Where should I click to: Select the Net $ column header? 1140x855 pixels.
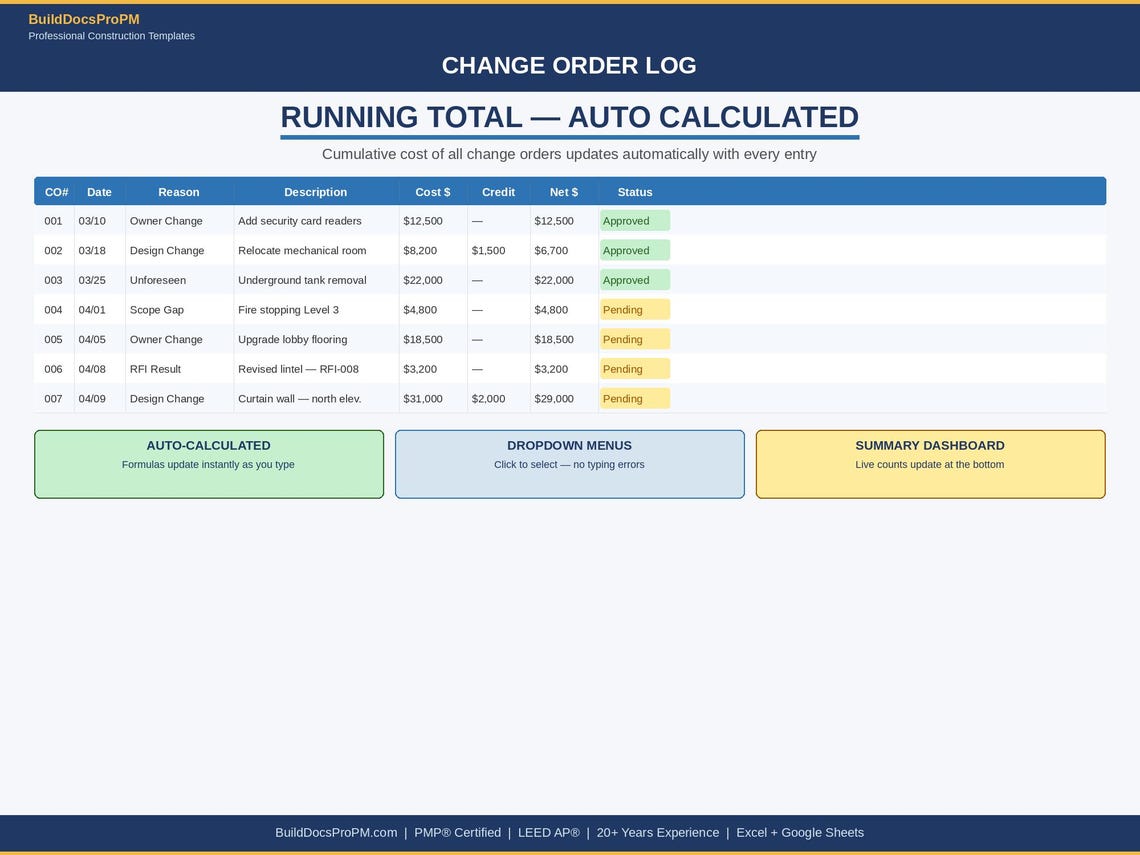pyautogui.click(x=564, y=192)
